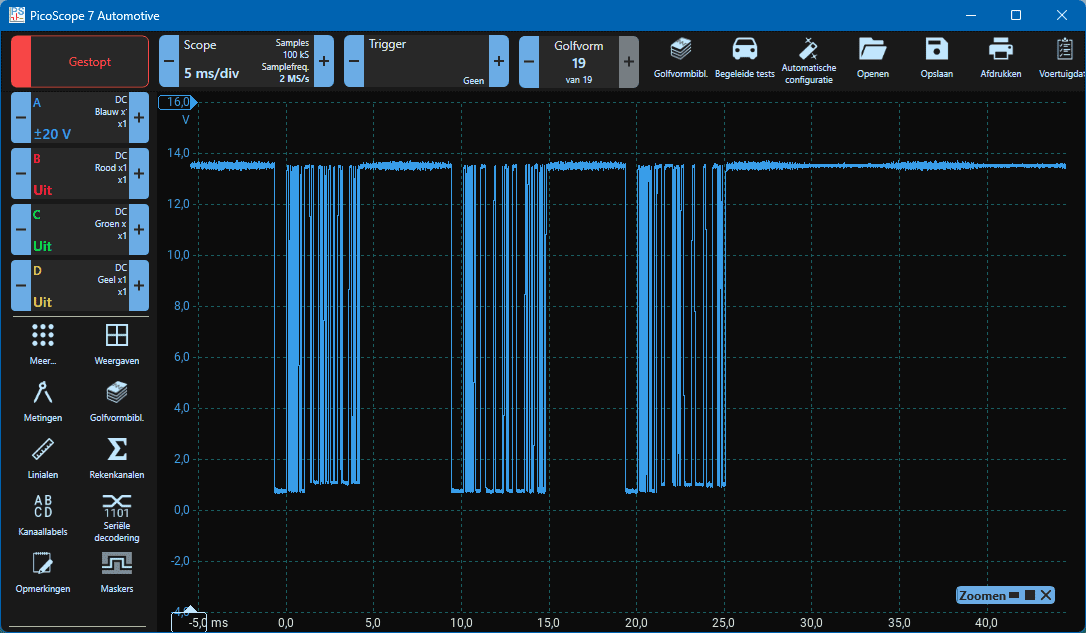The image size is (1086, 633).
Task: Turn on channel D labeled Geel
Action: pos(80,285)
